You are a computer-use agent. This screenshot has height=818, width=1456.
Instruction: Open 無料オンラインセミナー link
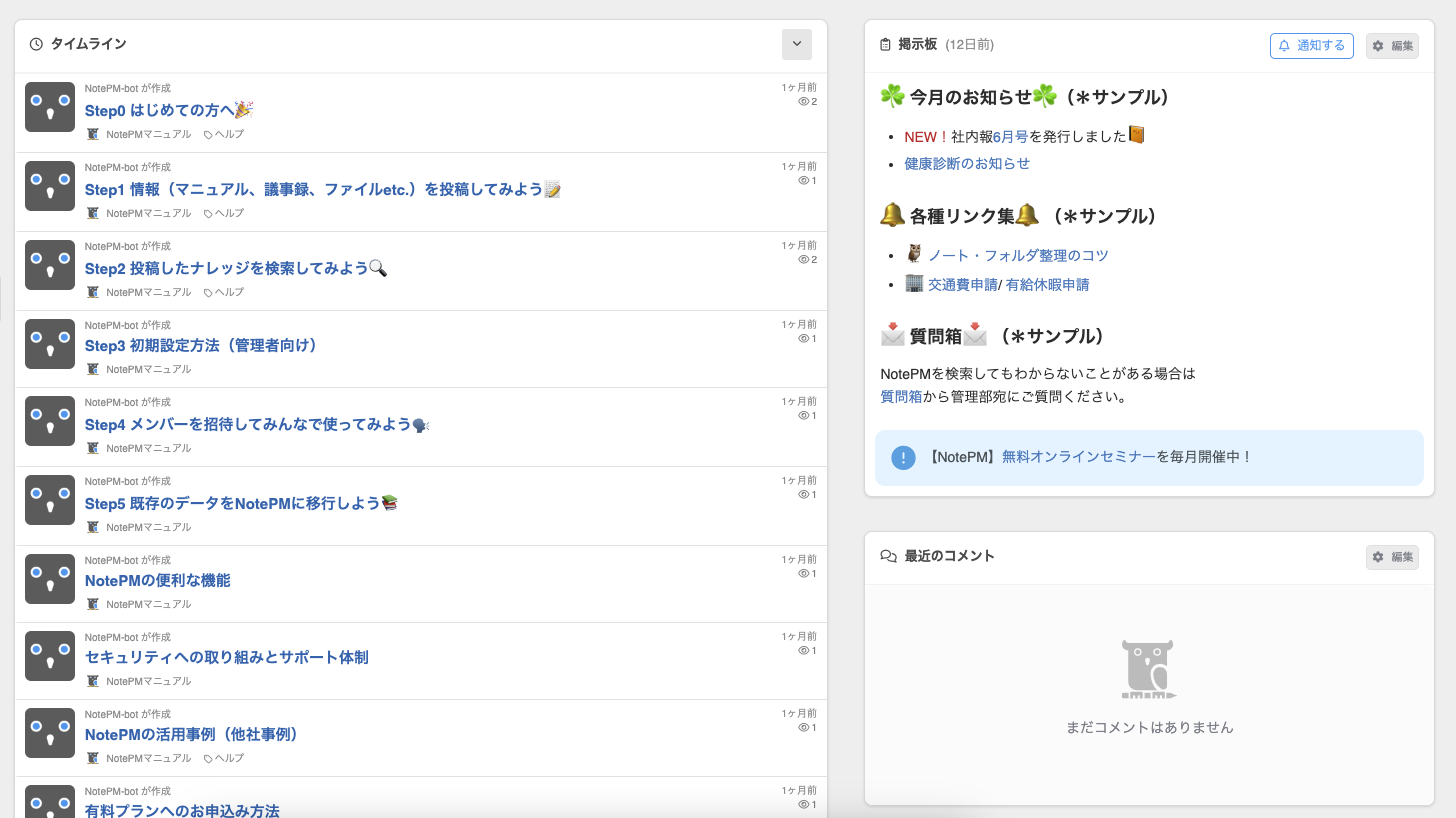1079,457
